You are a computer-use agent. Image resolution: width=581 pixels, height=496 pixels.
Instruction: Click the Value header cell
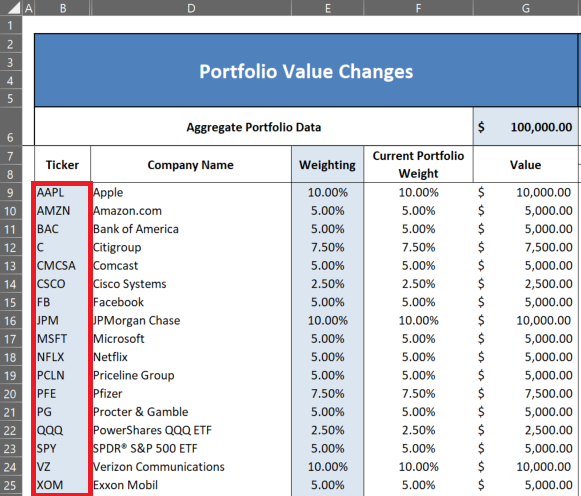(x=525, y=164)
